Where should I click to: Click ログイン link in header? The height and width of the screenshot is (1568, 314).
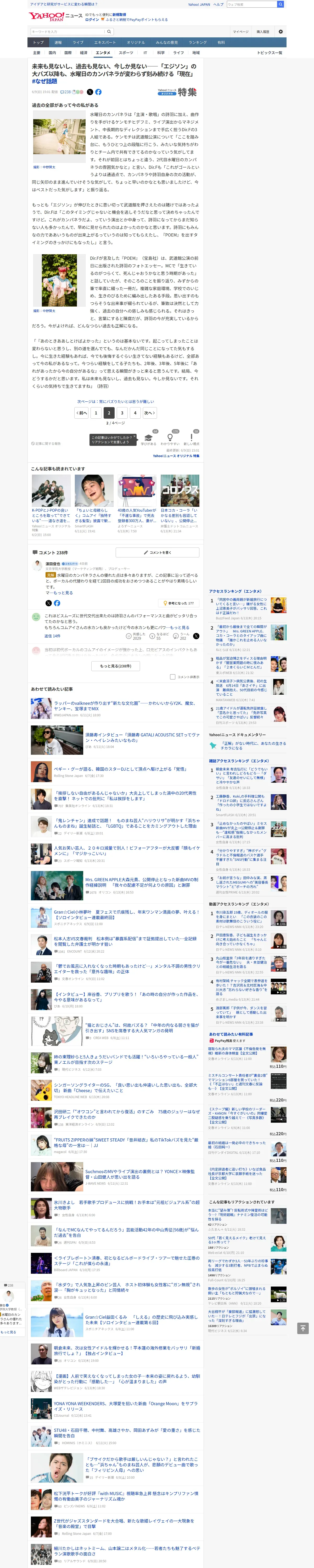92,20
